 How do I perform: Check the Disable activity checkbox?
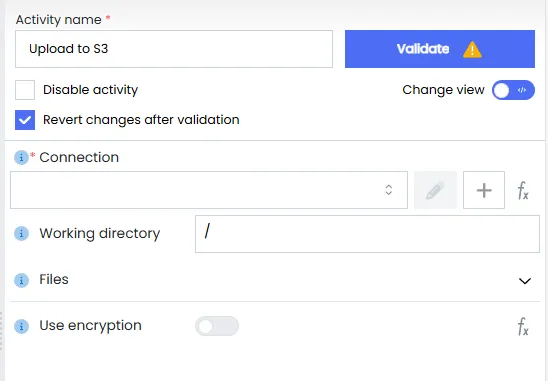[x=25, y=90]
